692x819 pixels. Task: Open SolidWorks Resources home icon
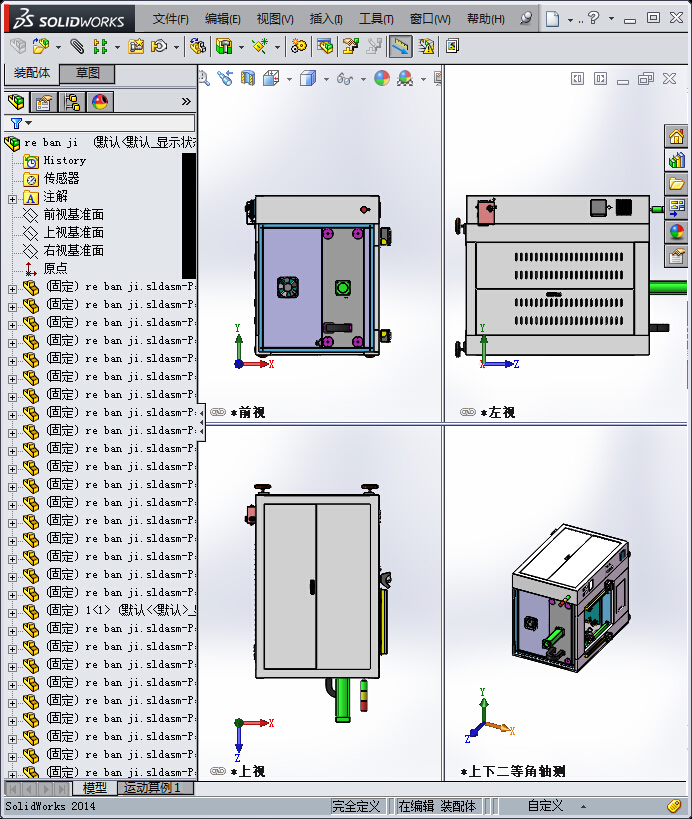[677, 136]
